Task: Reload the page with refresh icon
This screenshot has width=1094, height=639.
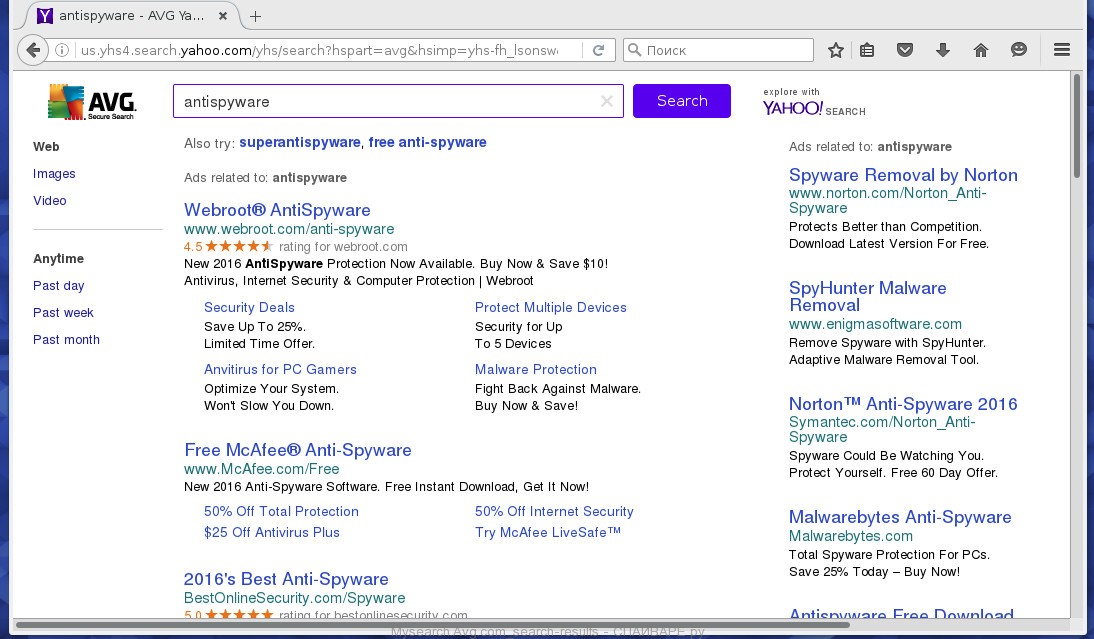Action: pyautogui.click(x=599, y=50)
